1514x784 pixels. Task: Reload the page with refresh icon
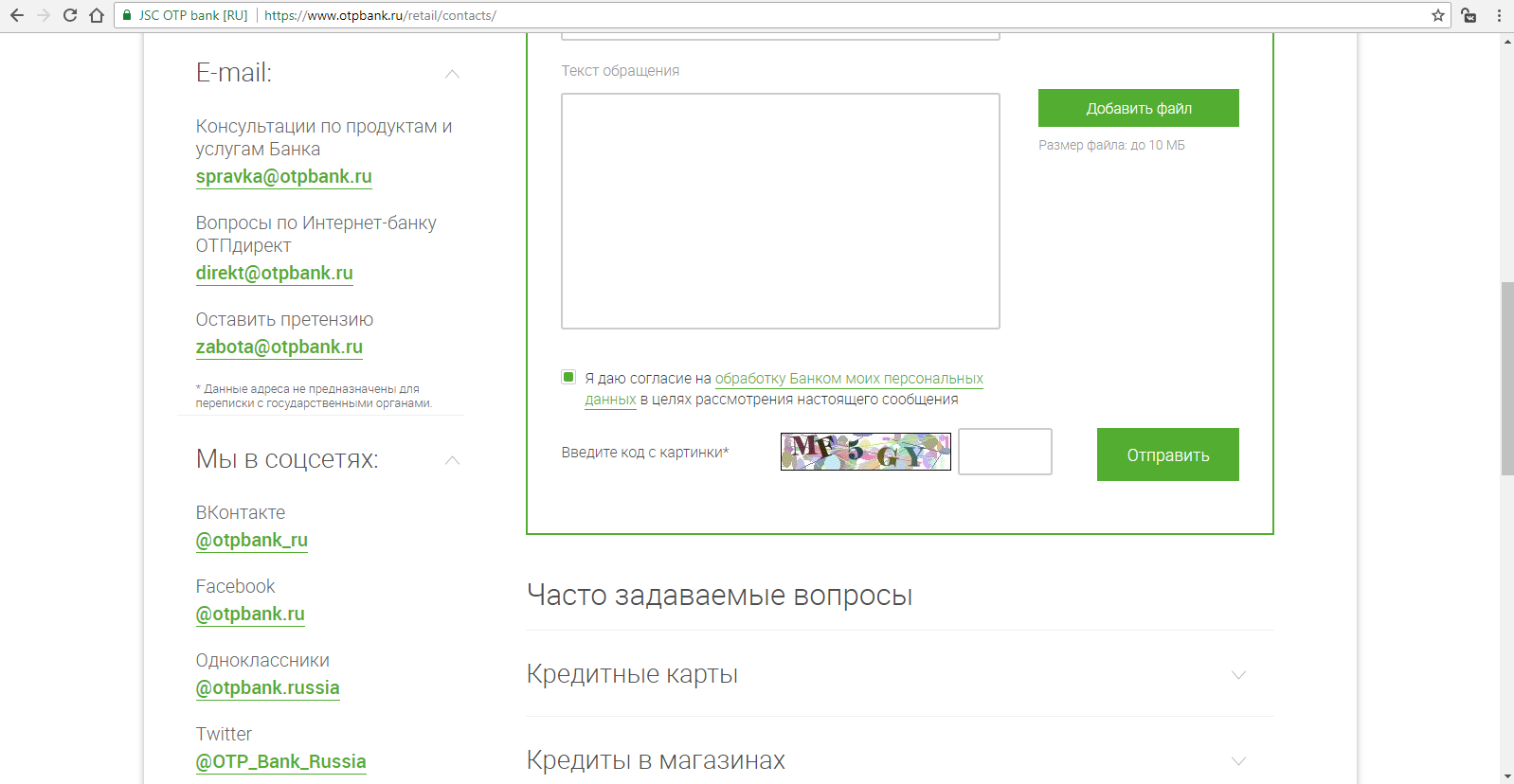[70, 15]
